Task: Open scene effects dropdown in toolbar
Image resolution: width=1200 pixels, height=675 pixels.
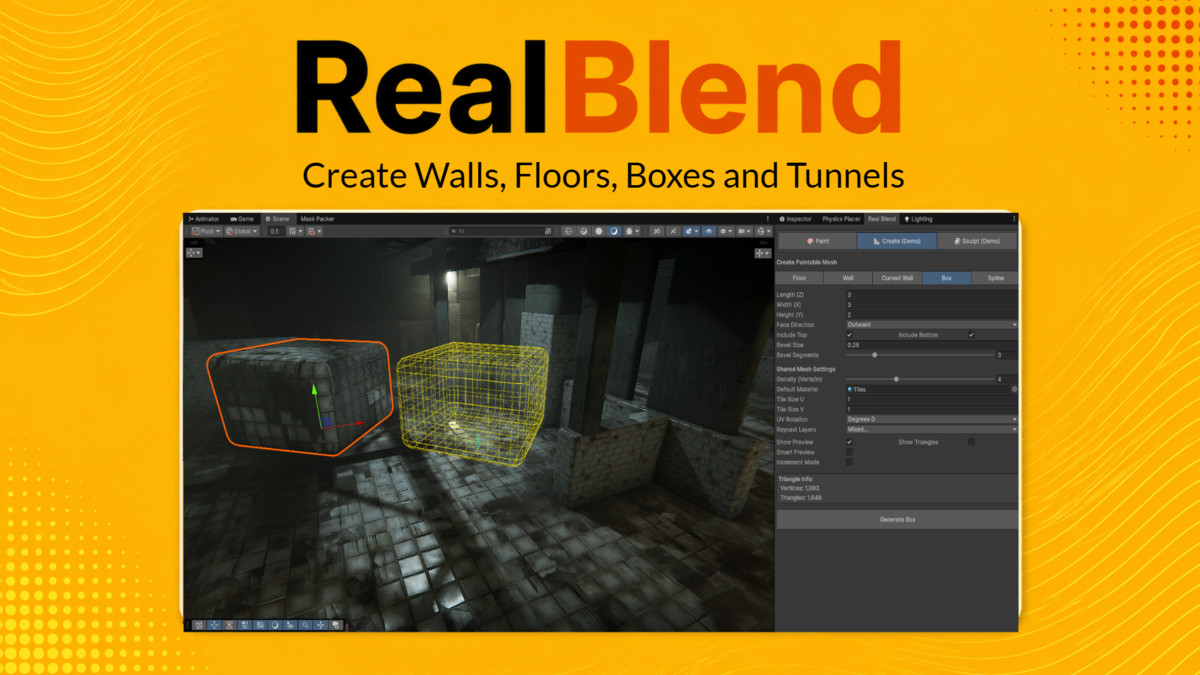Action: point(691,231)
